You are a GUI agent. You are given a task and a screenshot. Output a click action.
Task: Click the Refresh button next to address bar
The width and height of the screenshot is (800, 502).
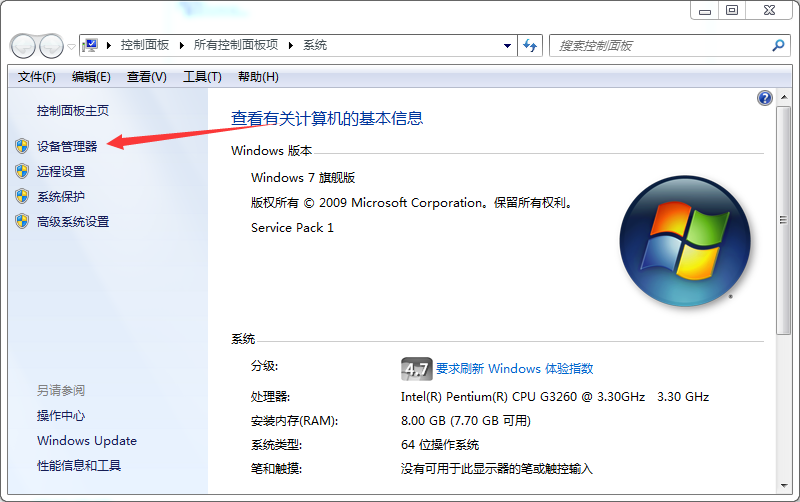pos(530,46)
